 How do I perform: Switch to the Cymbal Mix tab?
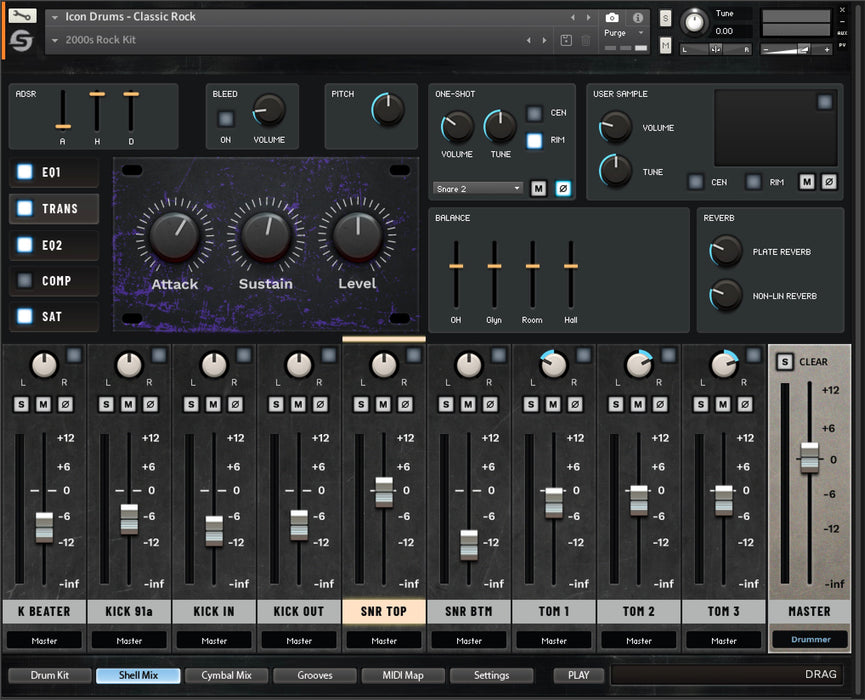pyautogui.click(x=226, y=675)
